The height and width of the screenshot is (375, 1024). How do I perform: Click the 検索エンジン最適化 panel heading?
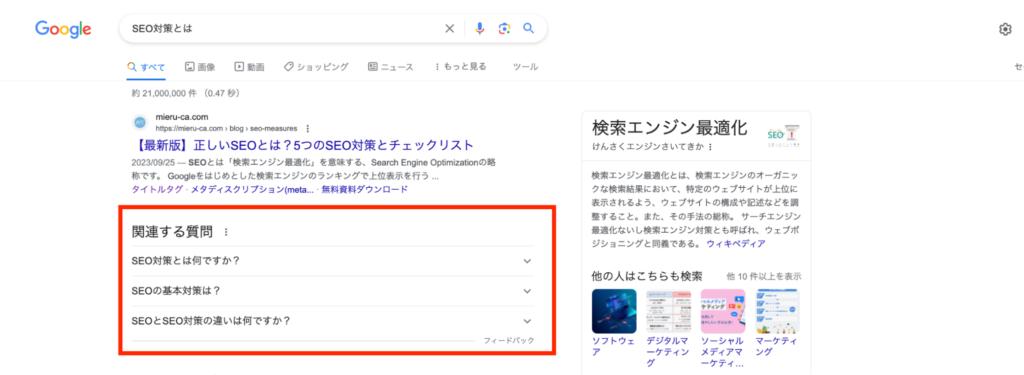pyautogui.click(x=669, y=127)
